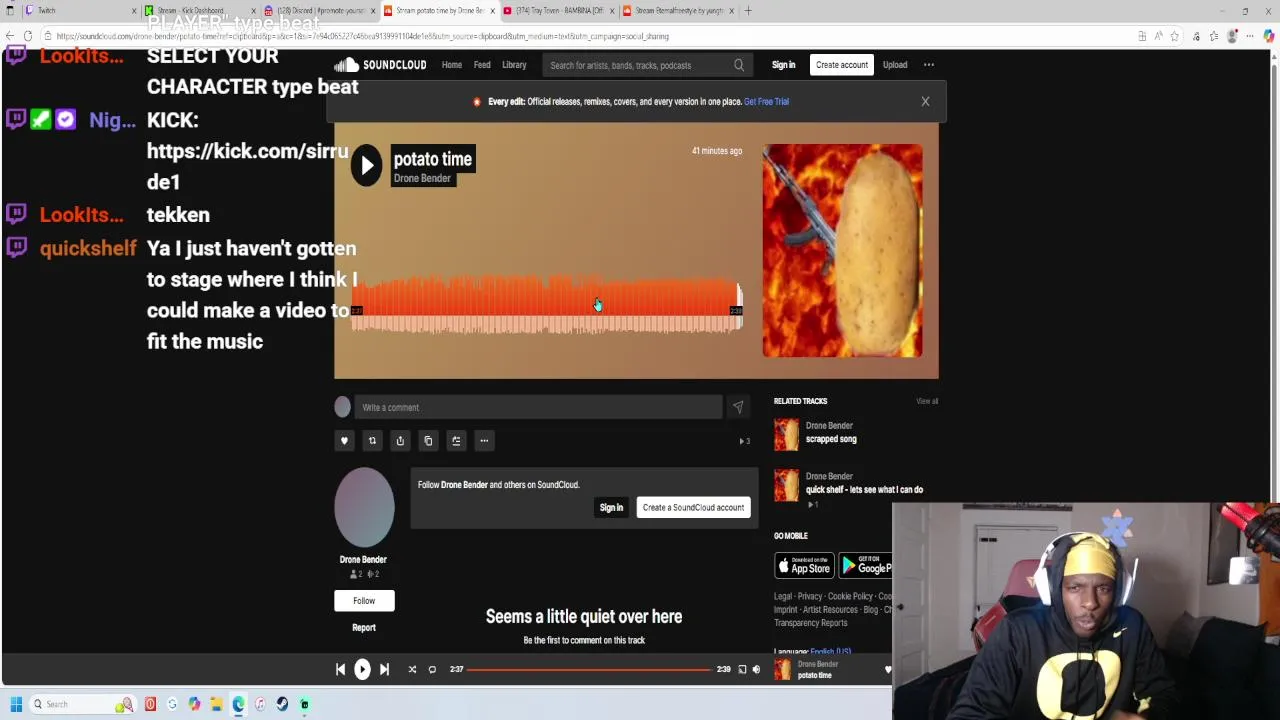Image resolution: width=1280 pixels, height=720 pixels.
Task: Click the Follow button under avatar
Action: click(x=364, y=601)
